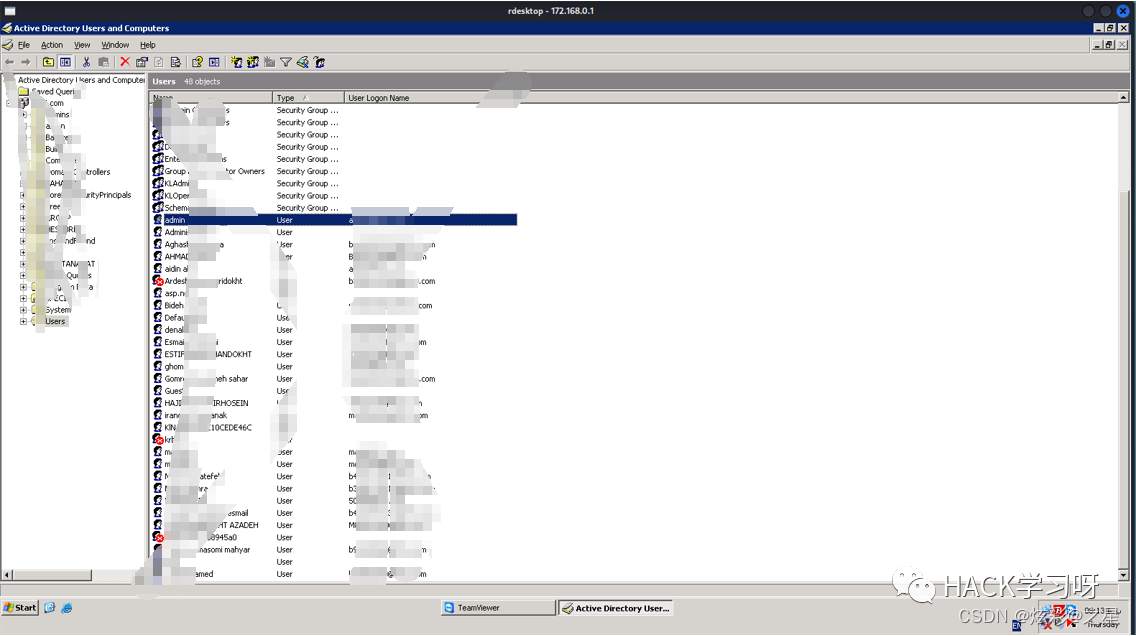1136x636 pixels.
Task: Select the user row ending in "nasomi mahyar"
Action: [x=335, y=550]
